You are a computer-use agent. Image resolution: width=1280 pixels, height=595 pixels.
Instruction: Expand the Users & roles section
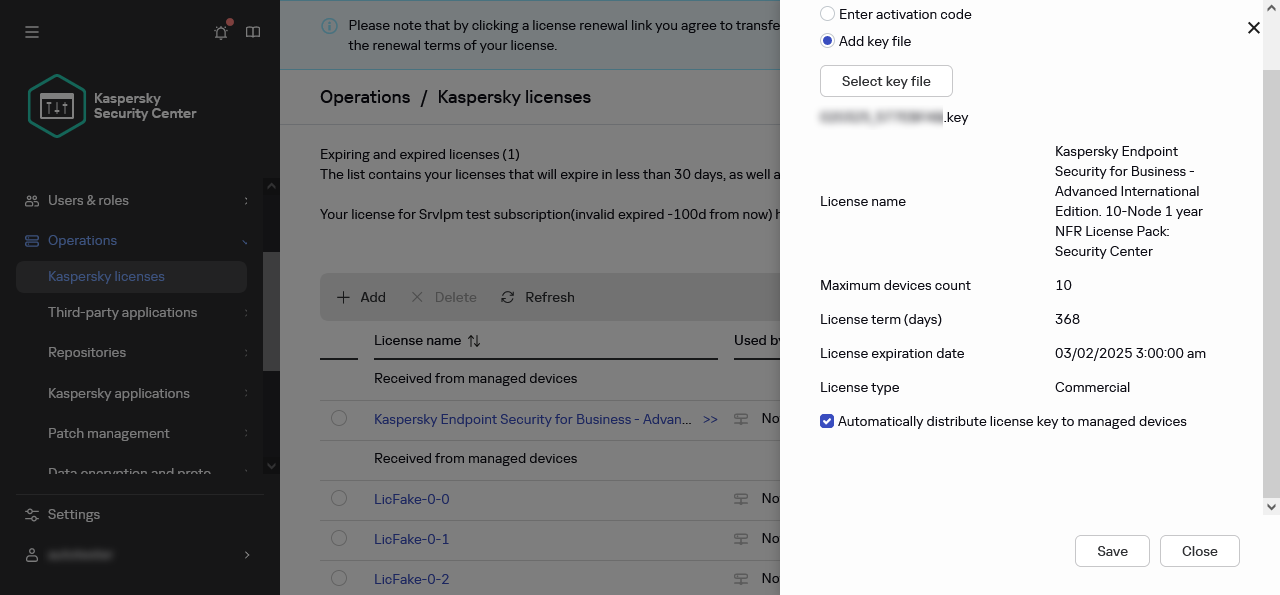tap(88, 200)
